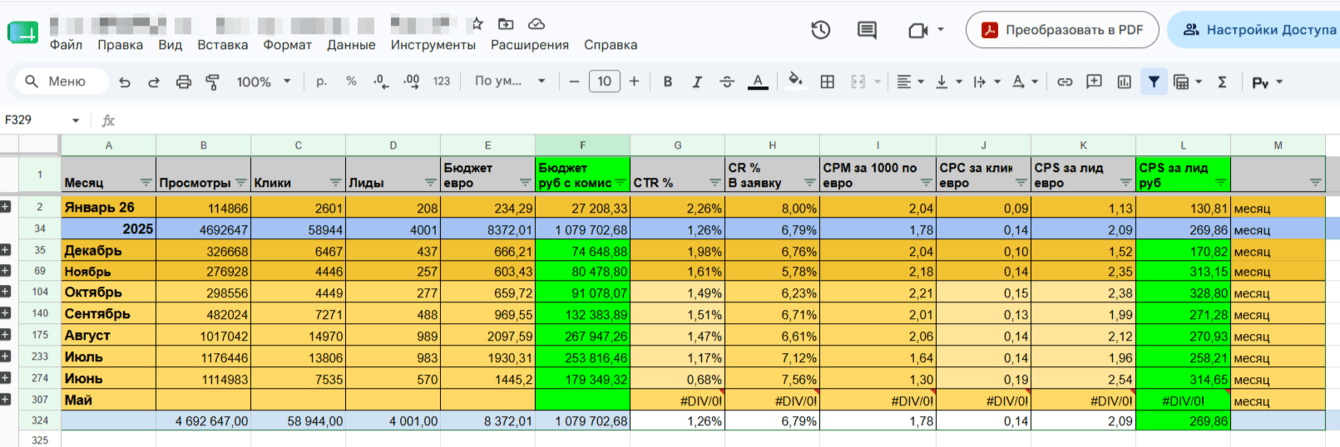Open filter dropdown in Просмотры header
The width and height of the screenshot is (1340, 447).
point(240,183)
